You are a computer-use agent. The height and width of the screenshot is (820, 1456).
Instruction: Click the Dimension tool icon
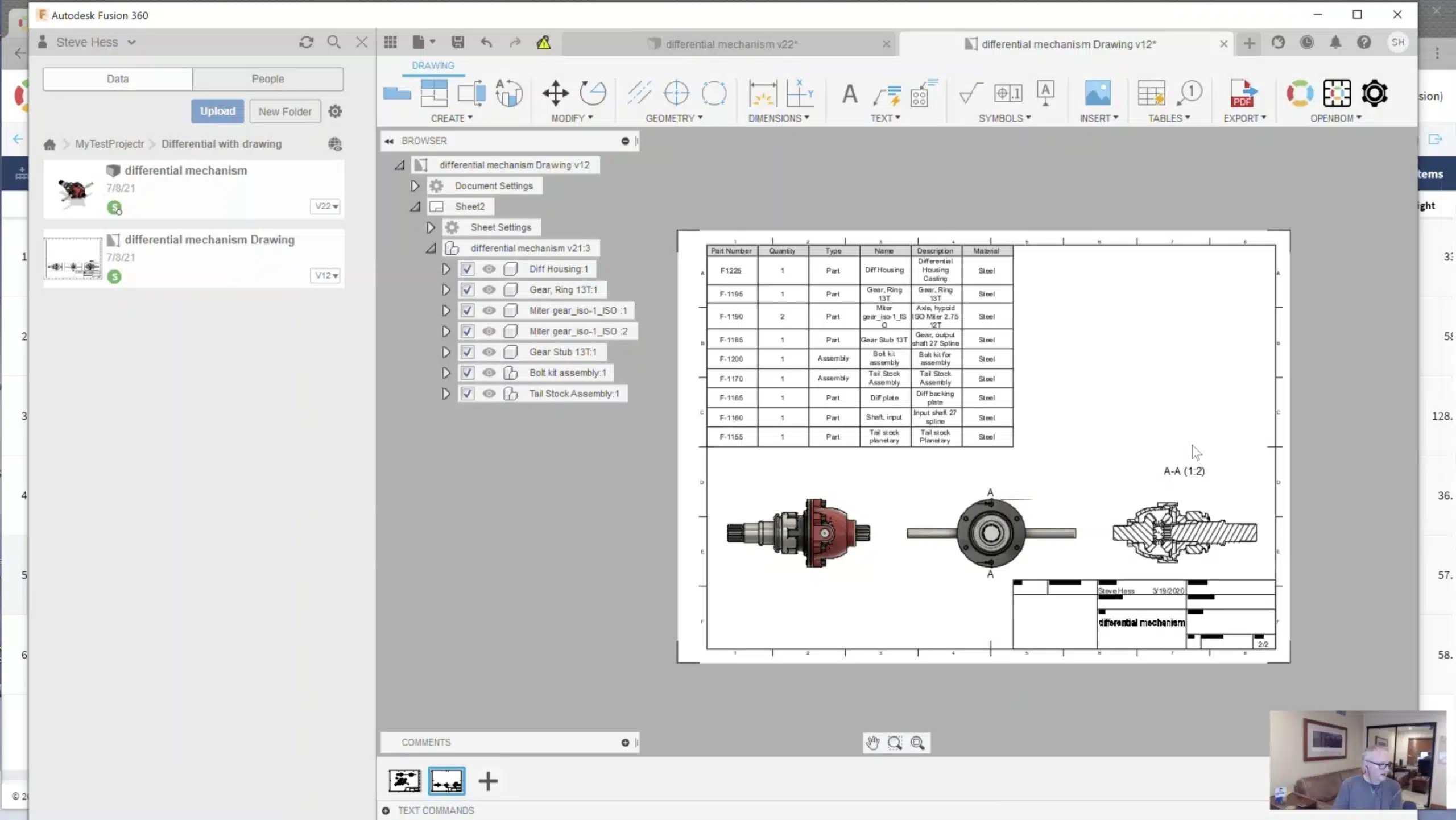(762, 93)
